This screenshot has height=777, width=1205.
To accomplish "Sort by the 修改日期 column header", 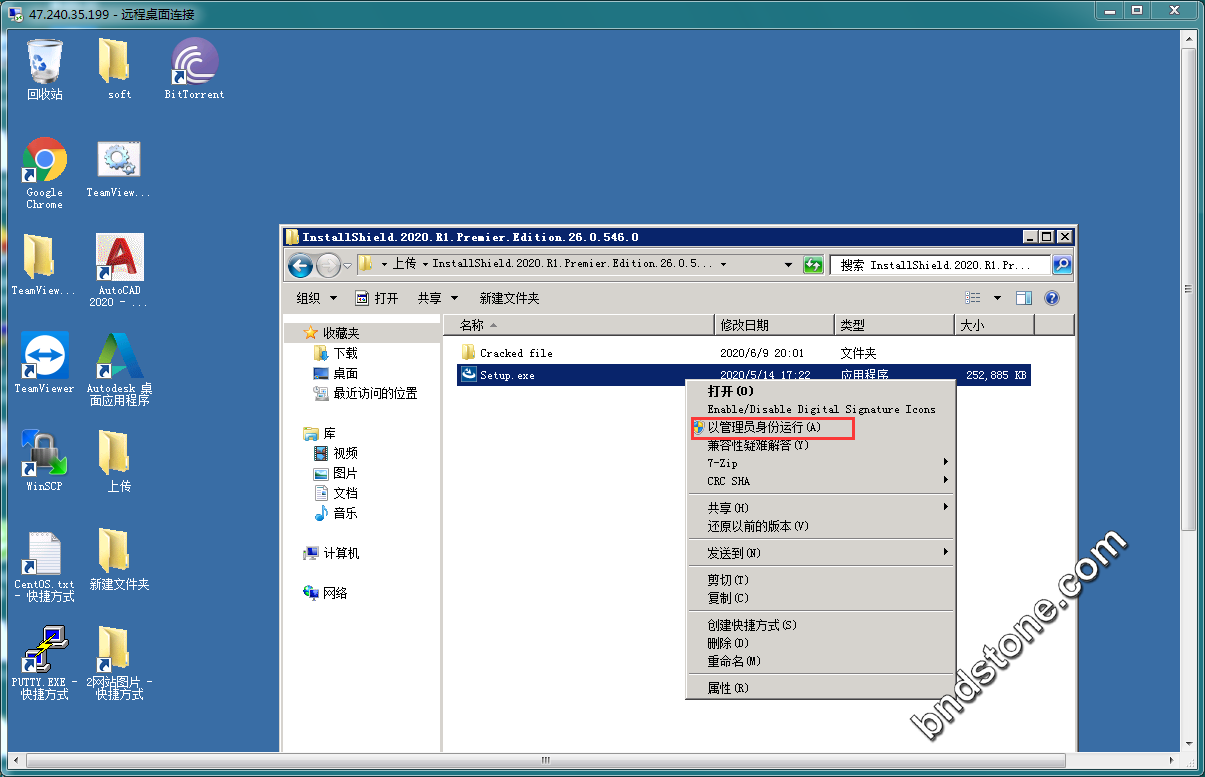I will pyautogui.click(x=774, y=325).
